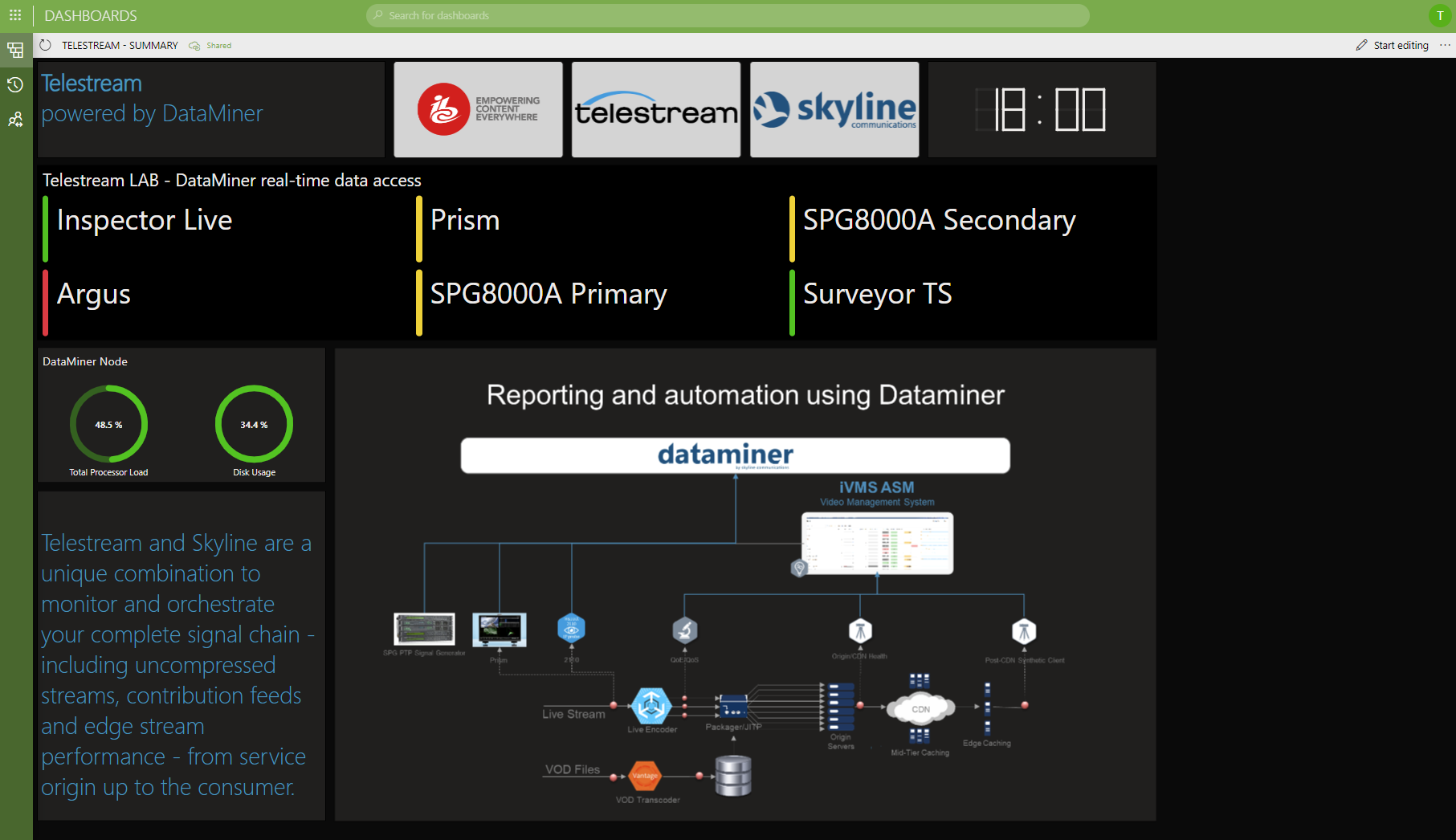The width and height of the screenshot is (1456, 840).
Task: Click the telestream logo tile
Action: coord(656,109)
